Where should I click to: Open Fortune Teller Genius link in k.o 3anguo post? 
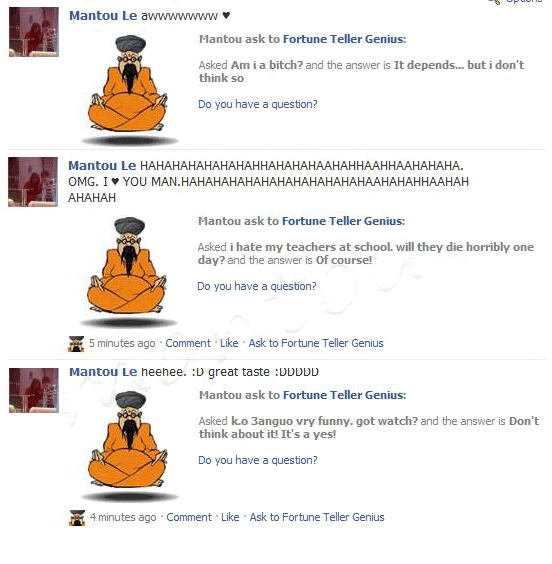(345, 395)
